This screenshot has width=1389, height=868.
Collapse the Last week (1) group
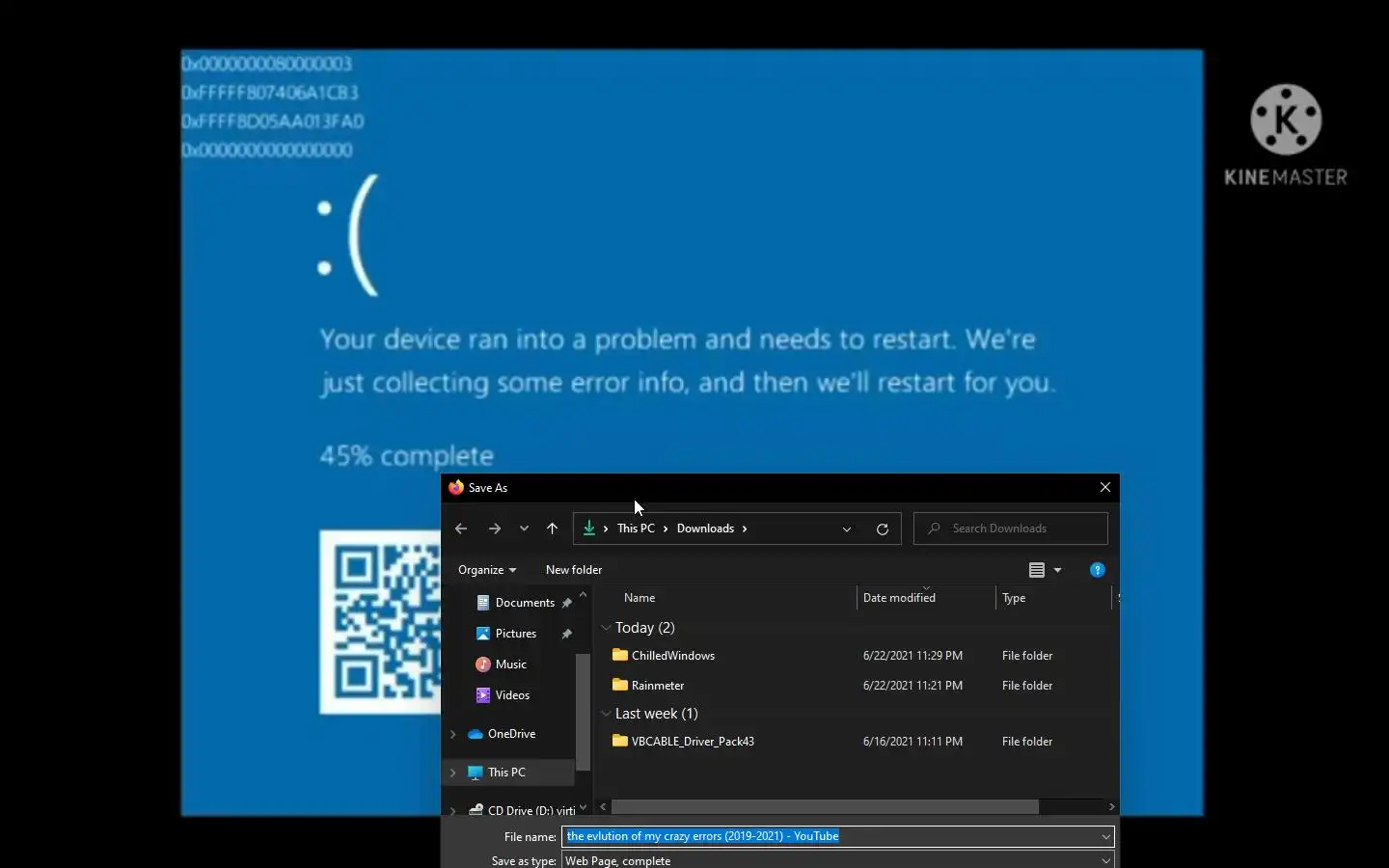coord(606,714)
